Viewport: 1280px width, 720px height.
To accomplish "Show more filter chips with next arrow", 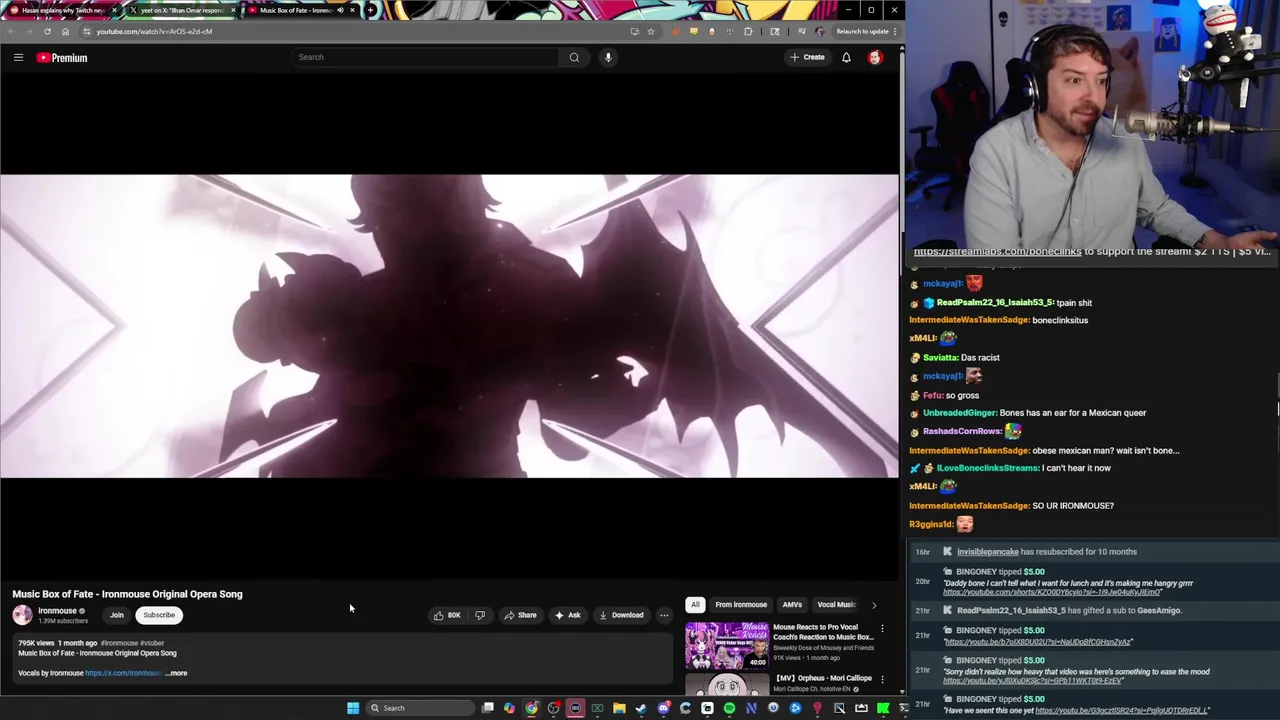I will pos(874,604).
